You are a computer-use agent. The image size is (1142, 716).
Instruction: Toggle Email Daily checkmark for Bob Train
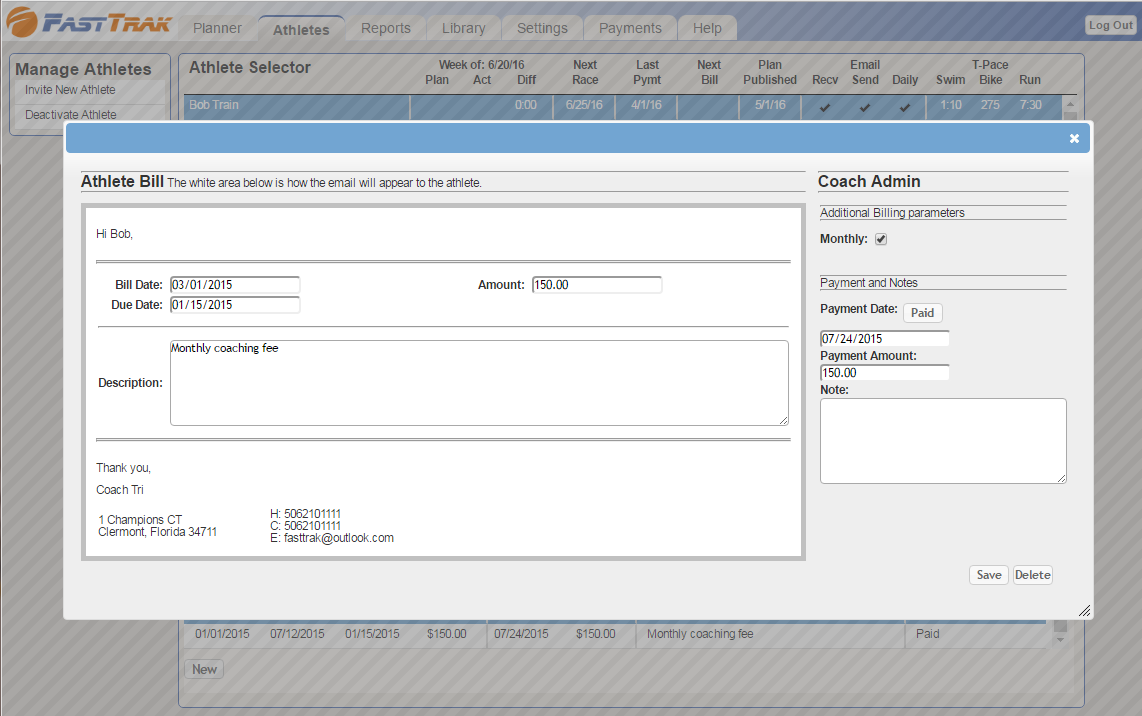click(905, 106)
